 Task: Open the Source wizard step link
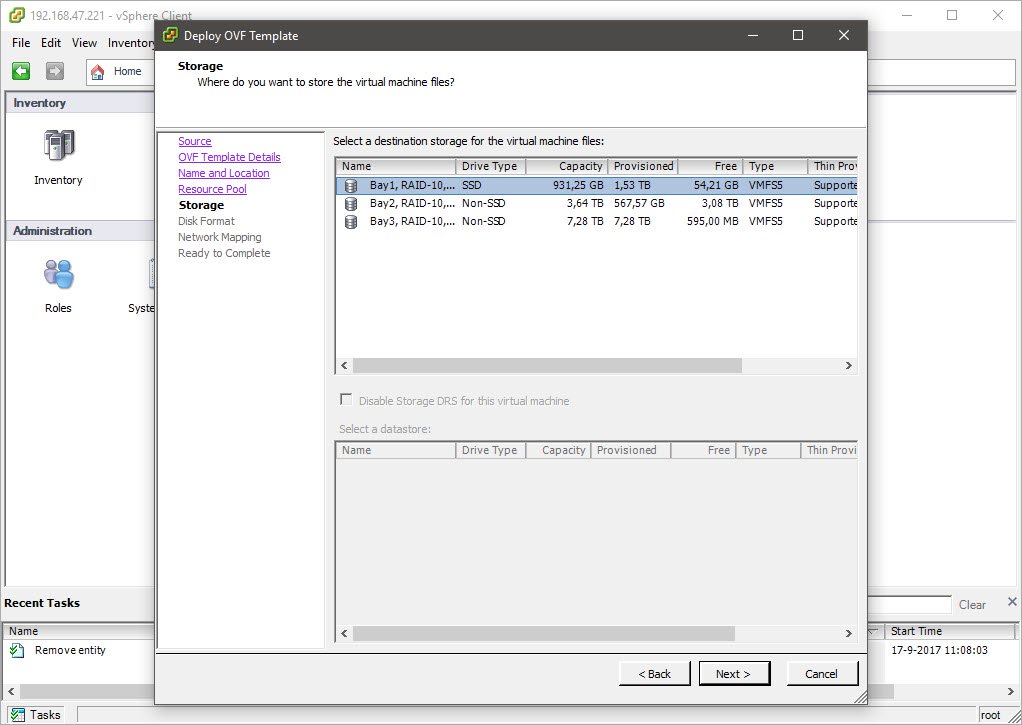click(194, 140)
